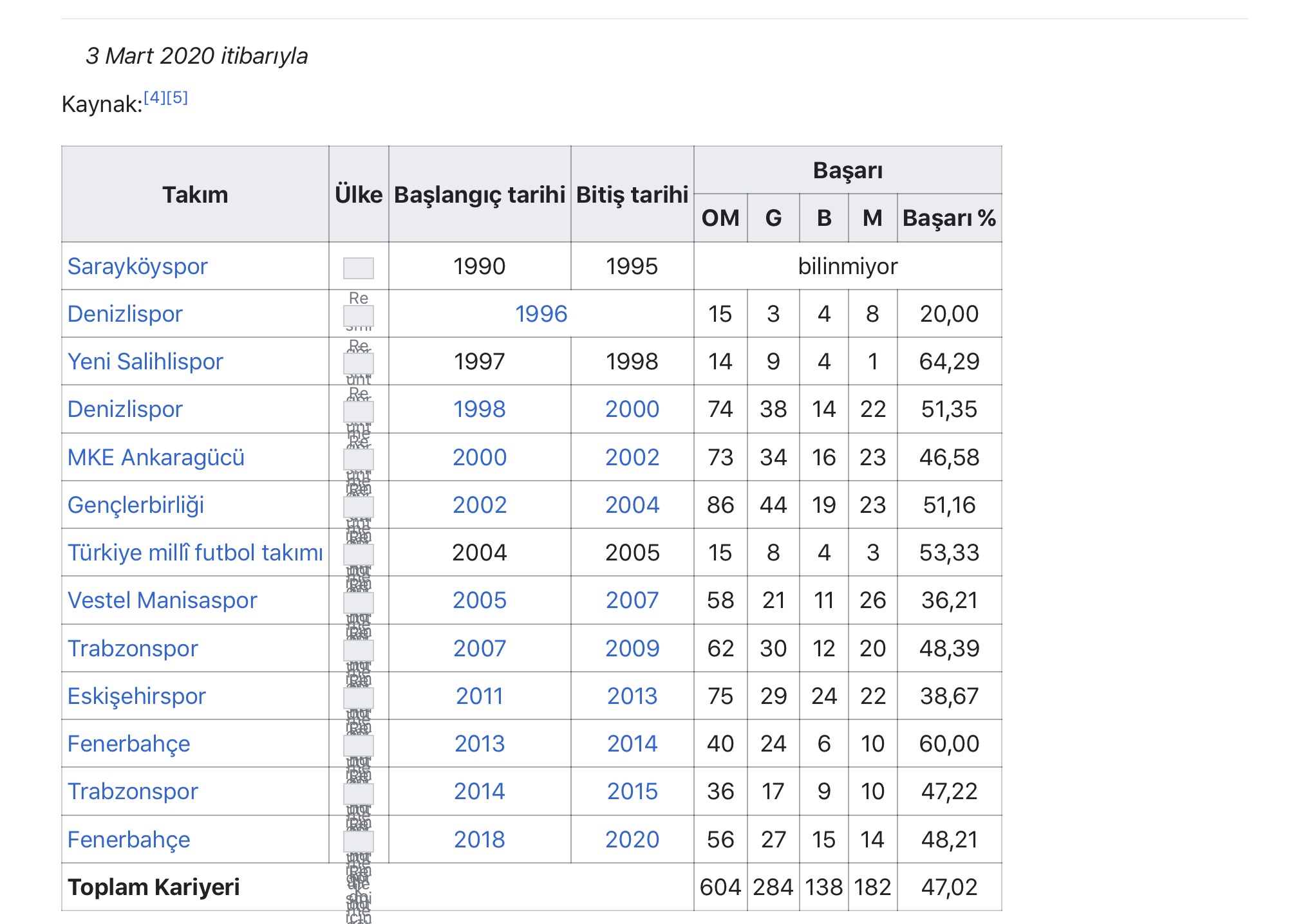The width and height of the screenshot is (1314, 924).
Task: Click reference footnote [5]
Action: pyautogui.click(x=177, y=98)
